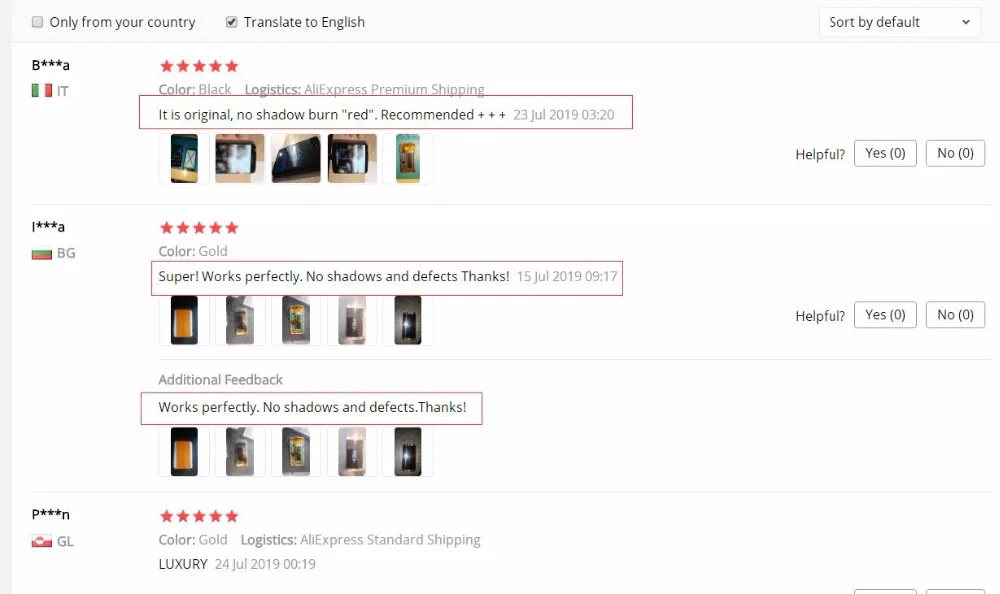
Task: Open first thumbnail under Additional Feedback
Action: pyautogui.click(x=184, y=452)
